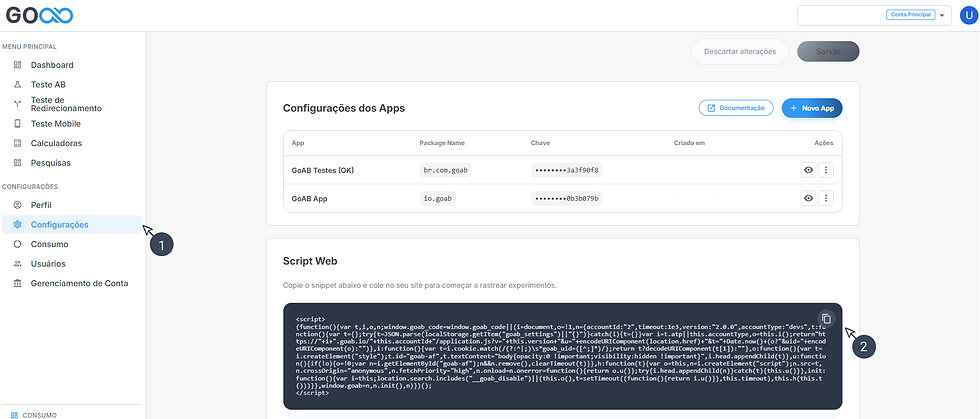
Task: Expand the Conta Principal account dropdown
Action: pos(941,15)
